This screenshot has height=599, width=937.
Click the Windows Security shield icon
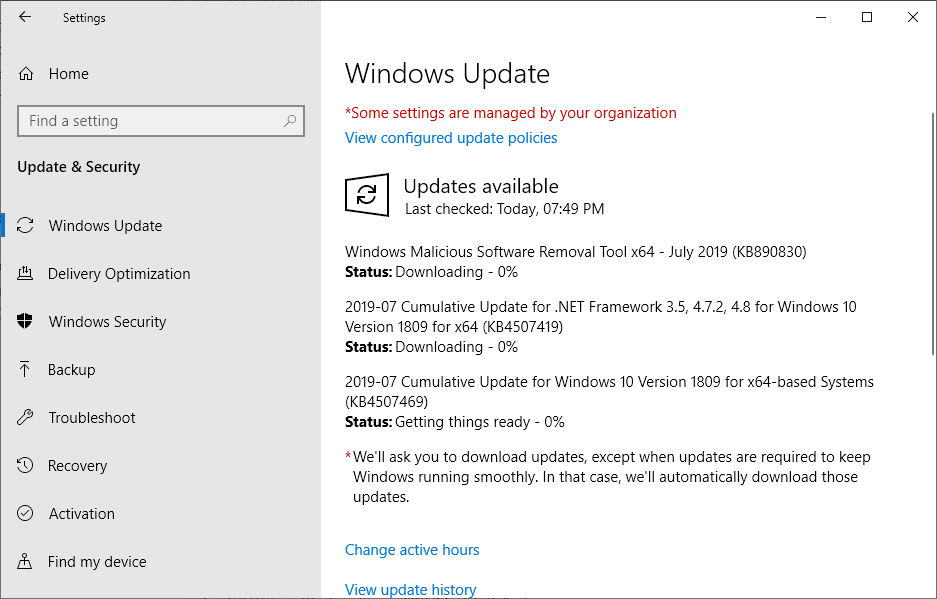pos(25,321)
